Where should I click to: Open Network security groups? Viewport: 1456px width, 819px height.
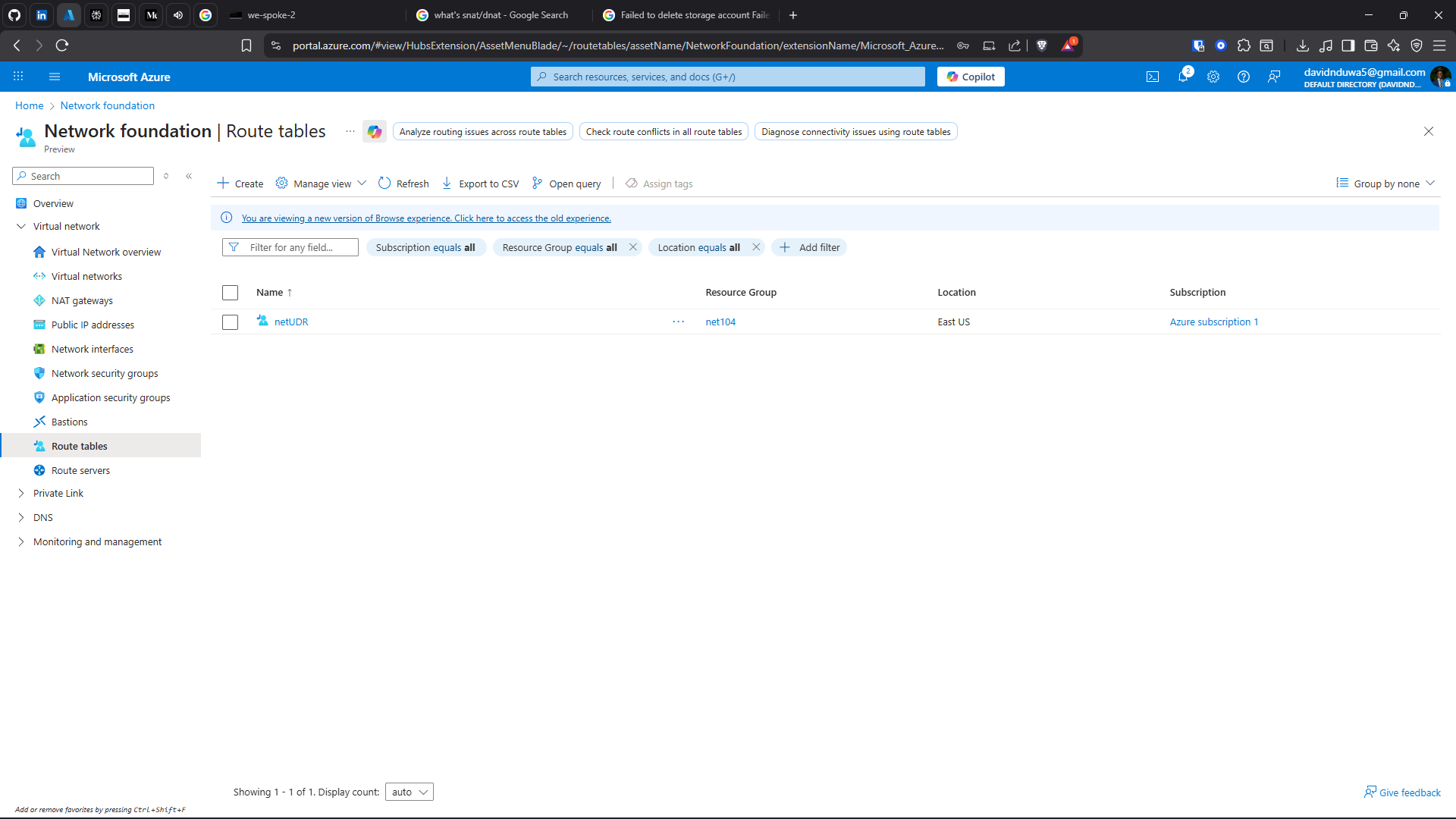tap(105, 373)
